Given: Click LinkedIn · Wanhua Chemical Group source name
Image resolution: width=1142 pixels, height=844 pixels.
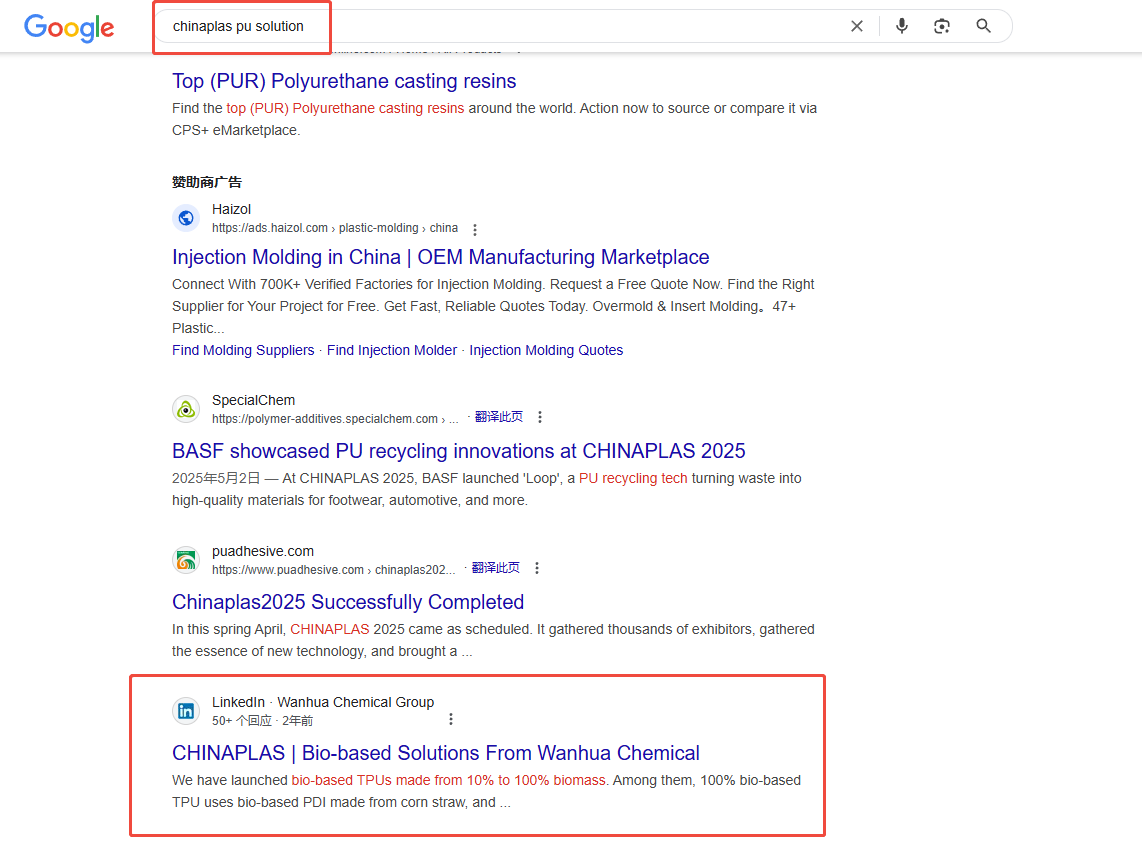Looking at the screenshot, I should tap(323, 702).
